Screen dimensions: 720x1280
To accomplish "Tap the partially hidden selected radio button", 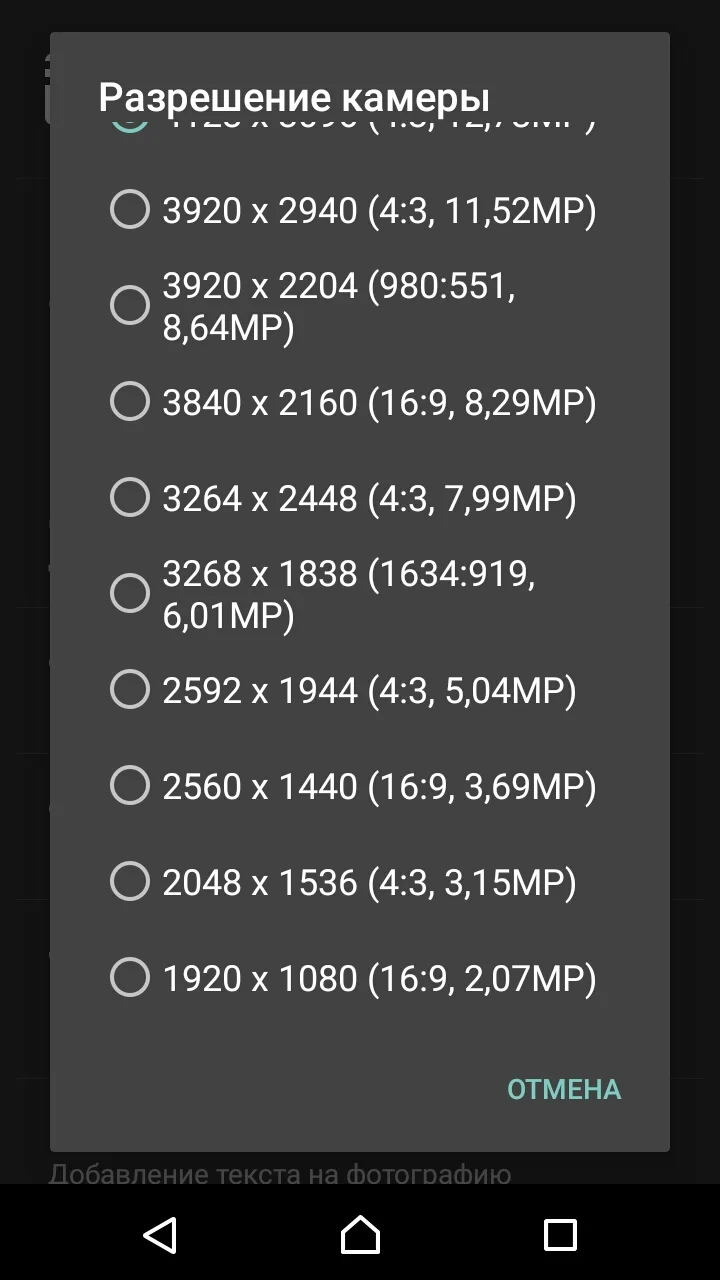I will (x=130, y=125).
